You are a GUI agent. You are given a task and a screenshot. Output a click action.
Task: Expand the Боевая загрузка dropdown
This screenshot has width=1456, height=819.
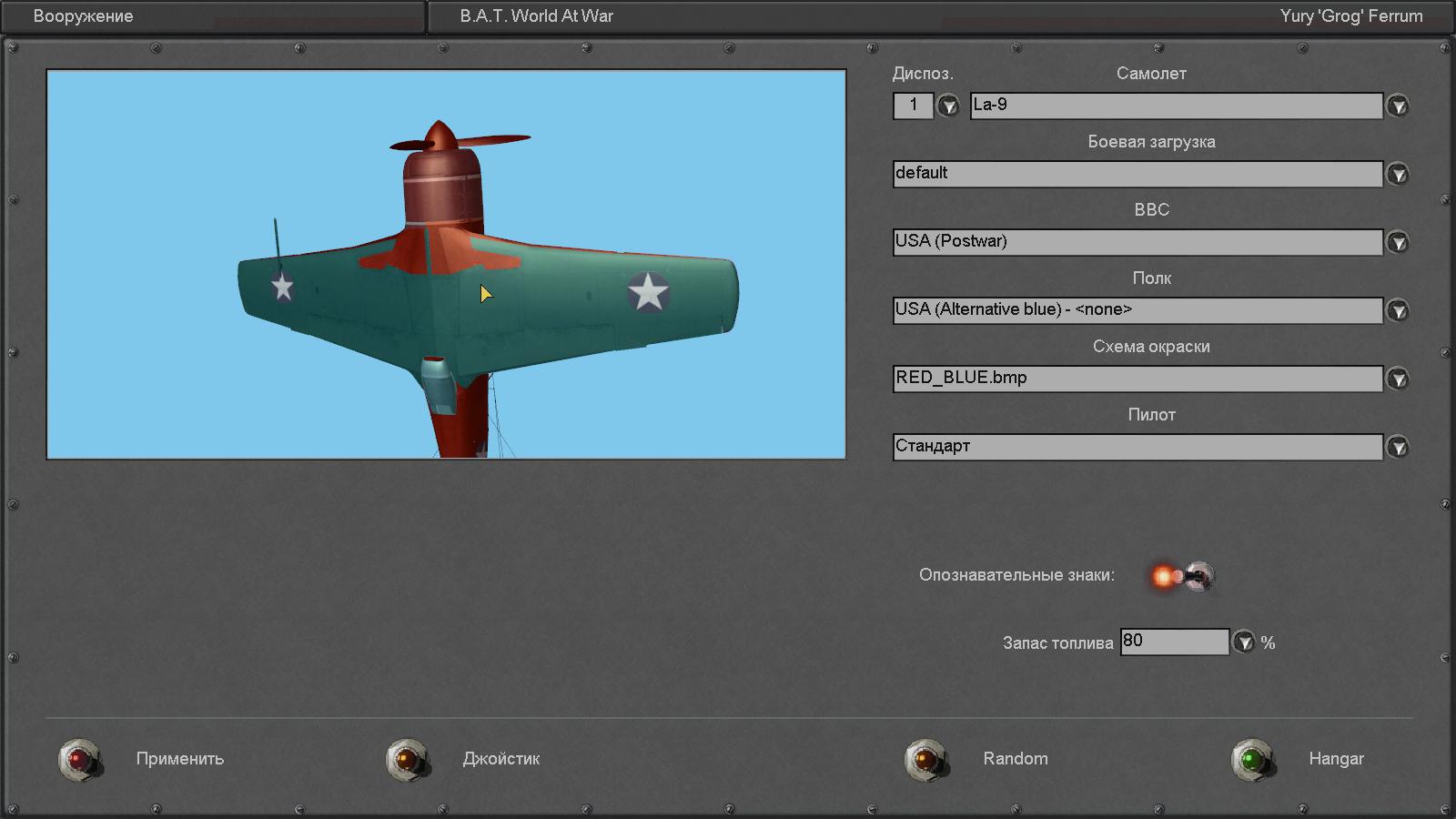1398,175
